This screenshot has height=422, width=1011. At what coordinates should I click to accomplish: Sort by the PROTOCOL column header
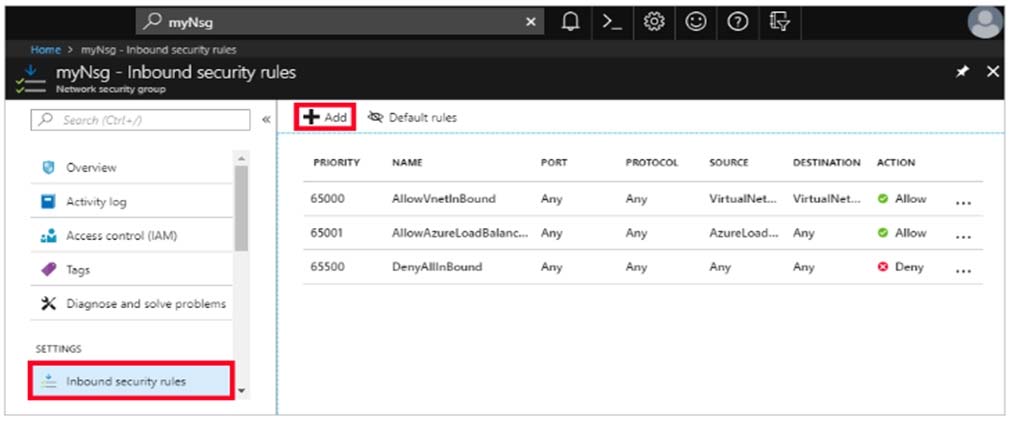652,163
